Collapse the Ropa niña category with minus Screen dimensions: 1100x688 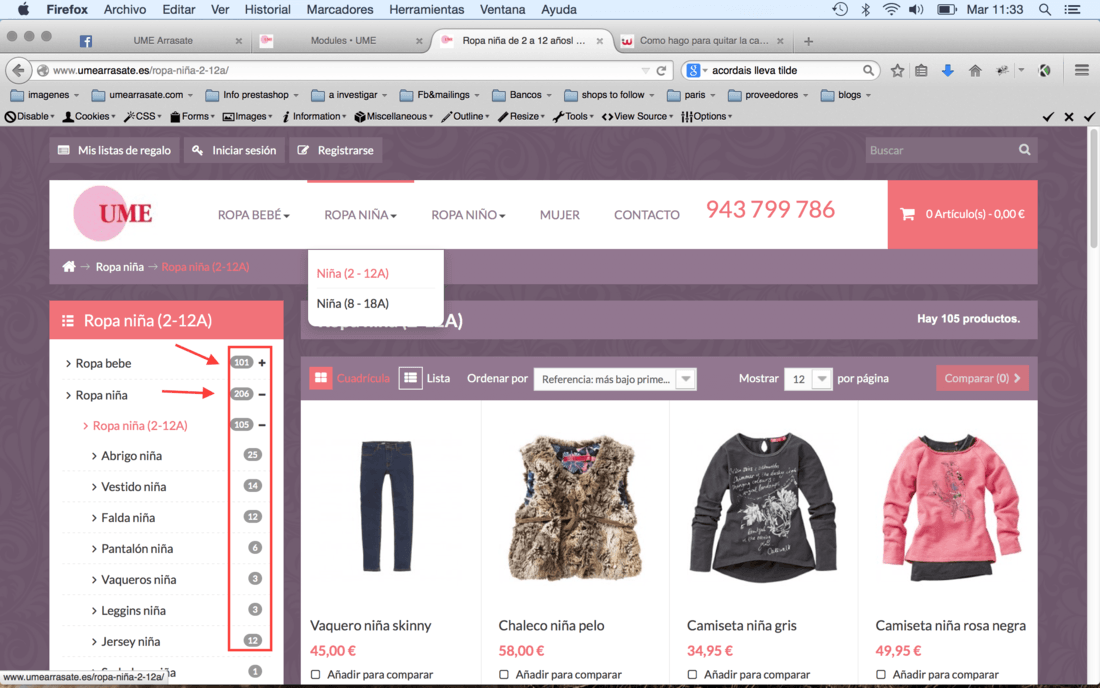pyautogui.click(x=262, y=394)
